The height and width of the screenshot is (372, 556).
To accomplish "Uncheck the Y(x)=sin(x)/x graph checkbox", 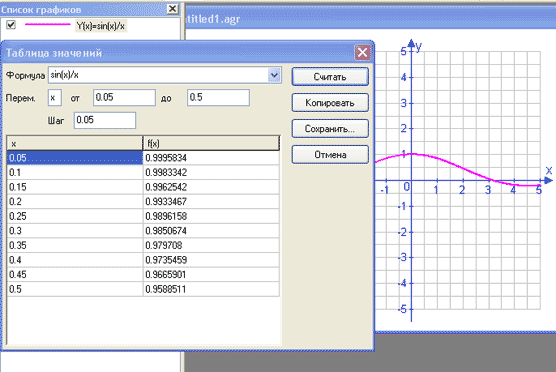I will click(x=11, y=25).
